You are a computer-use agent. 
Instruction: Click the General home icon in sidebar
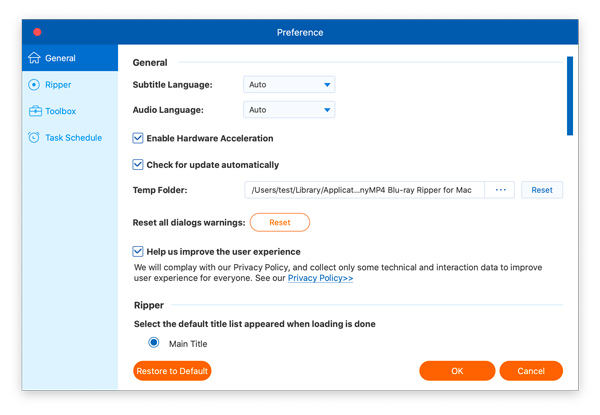(34, 58)
